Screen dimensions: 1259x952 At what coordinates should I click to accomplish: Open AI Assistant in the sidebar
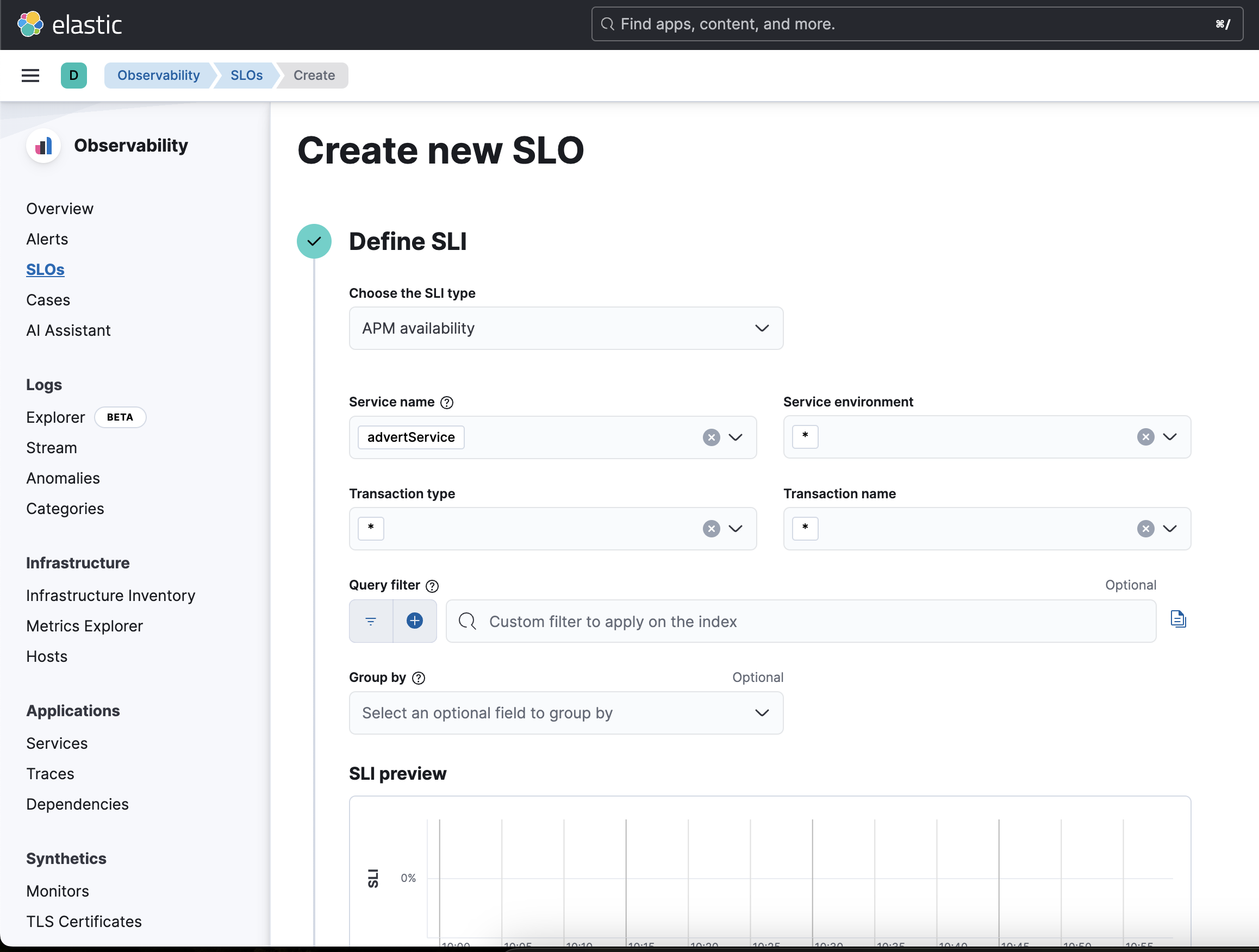pyautogui.click(x=68, y=330)
